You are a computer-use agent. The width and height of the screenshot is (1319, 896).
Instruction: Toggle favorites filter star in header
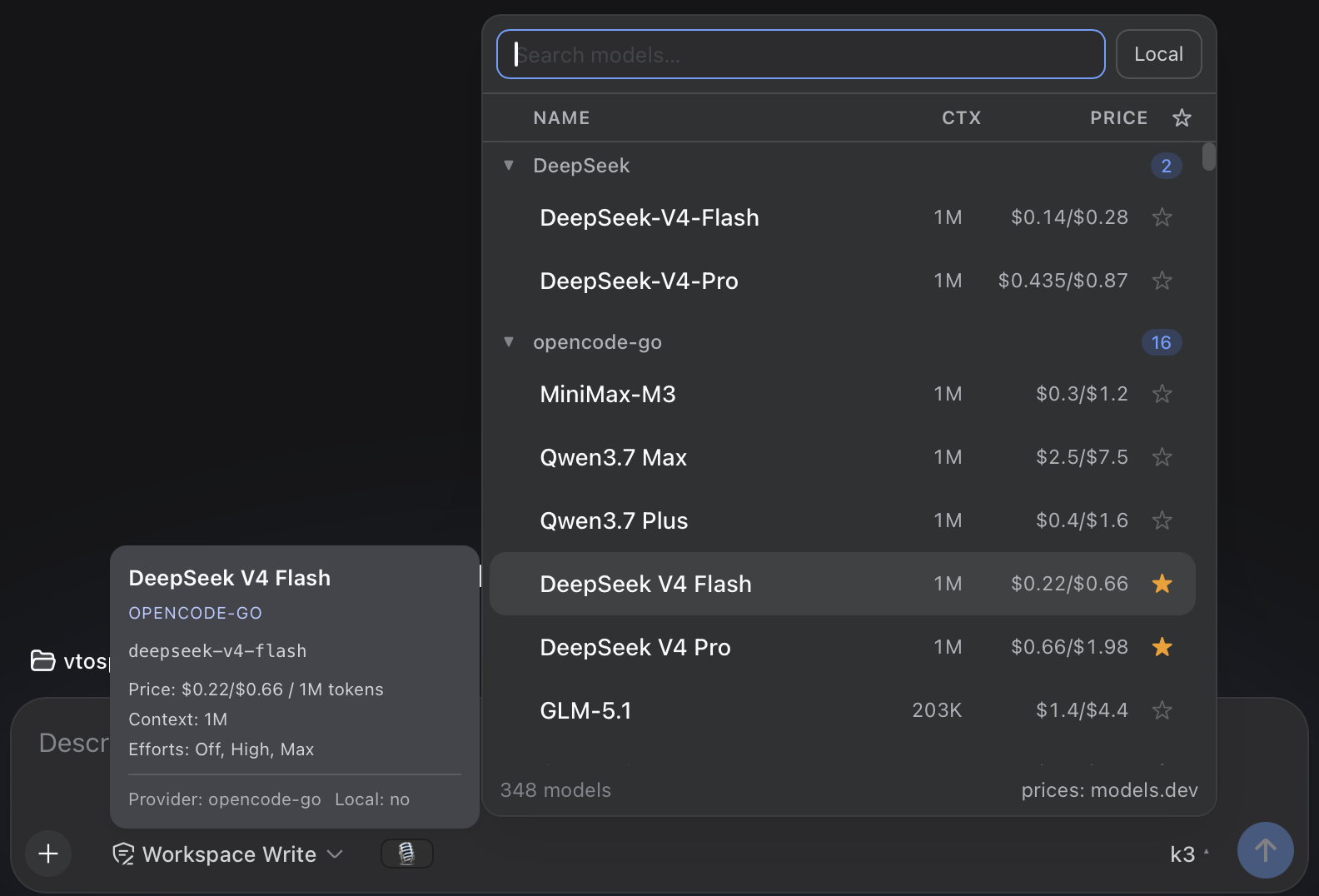(x=1182, y=118)
